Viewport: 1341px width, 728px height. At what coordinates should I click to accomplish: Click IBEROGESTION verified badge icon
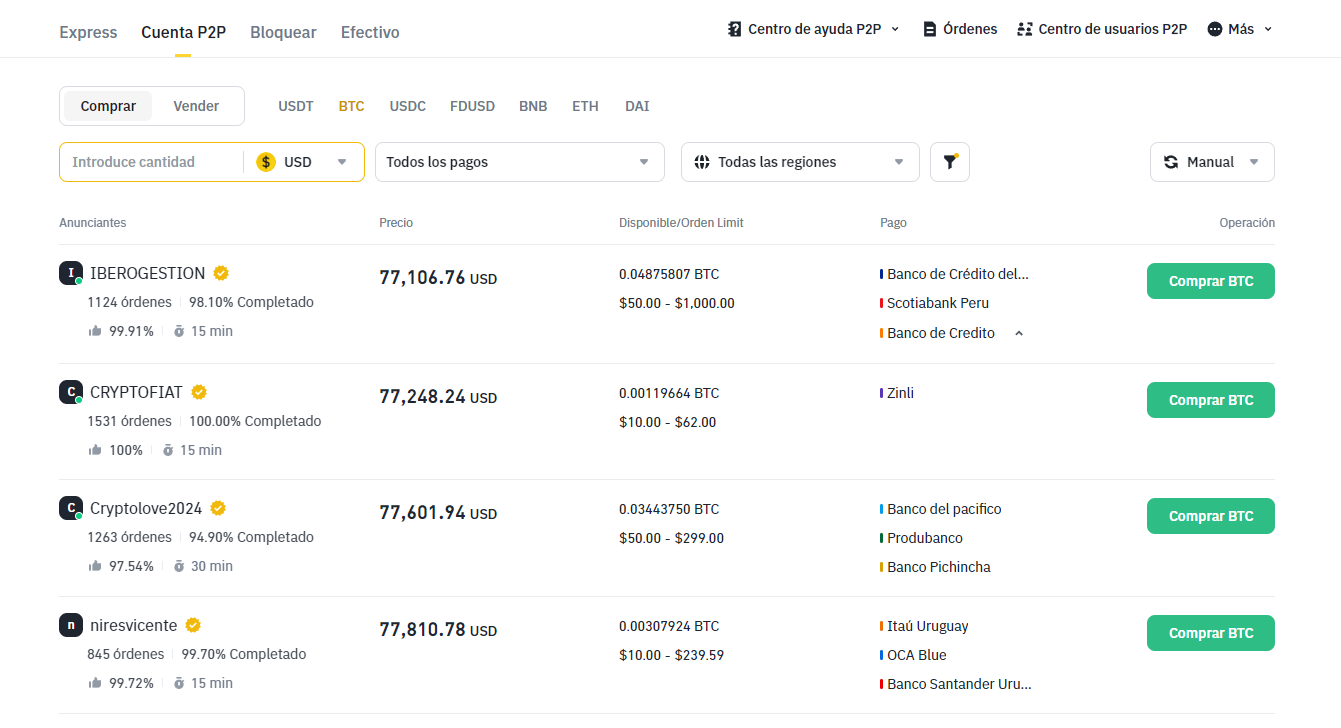(x=221, y=273)
